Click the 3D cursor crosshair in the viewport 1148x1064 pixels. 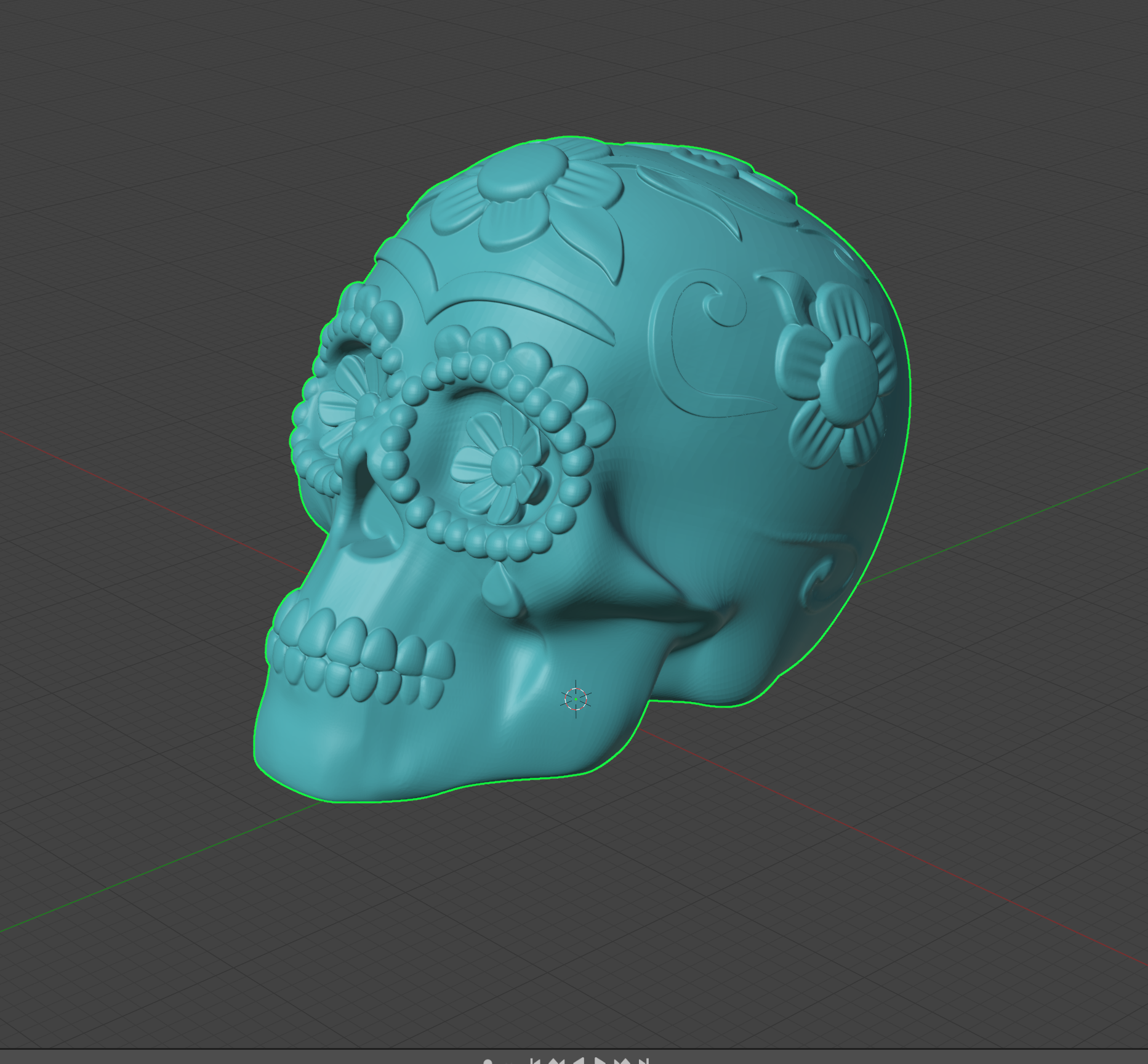[574, 699]
